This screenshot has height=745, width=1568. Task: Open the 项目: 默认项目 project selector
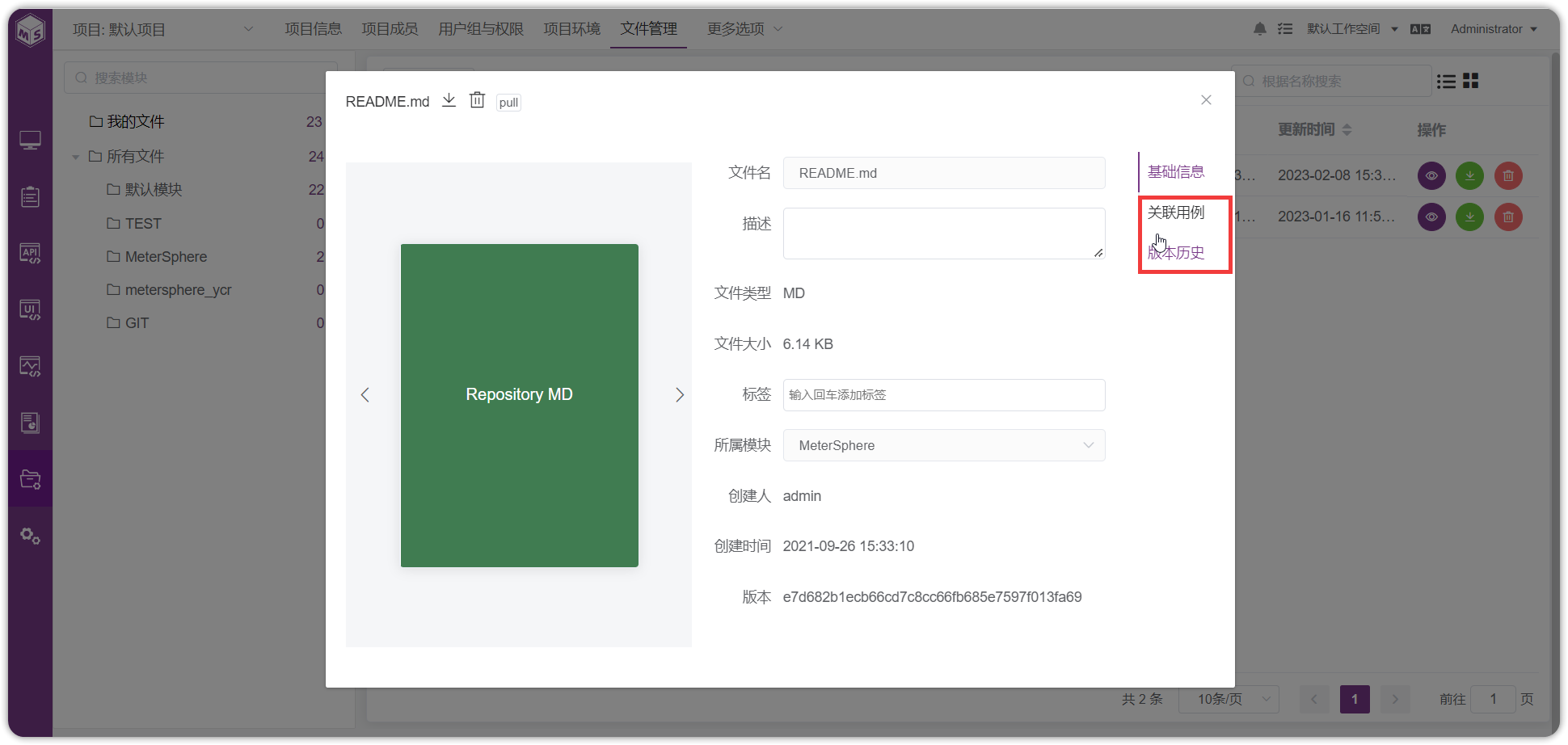tap(162, 30)
